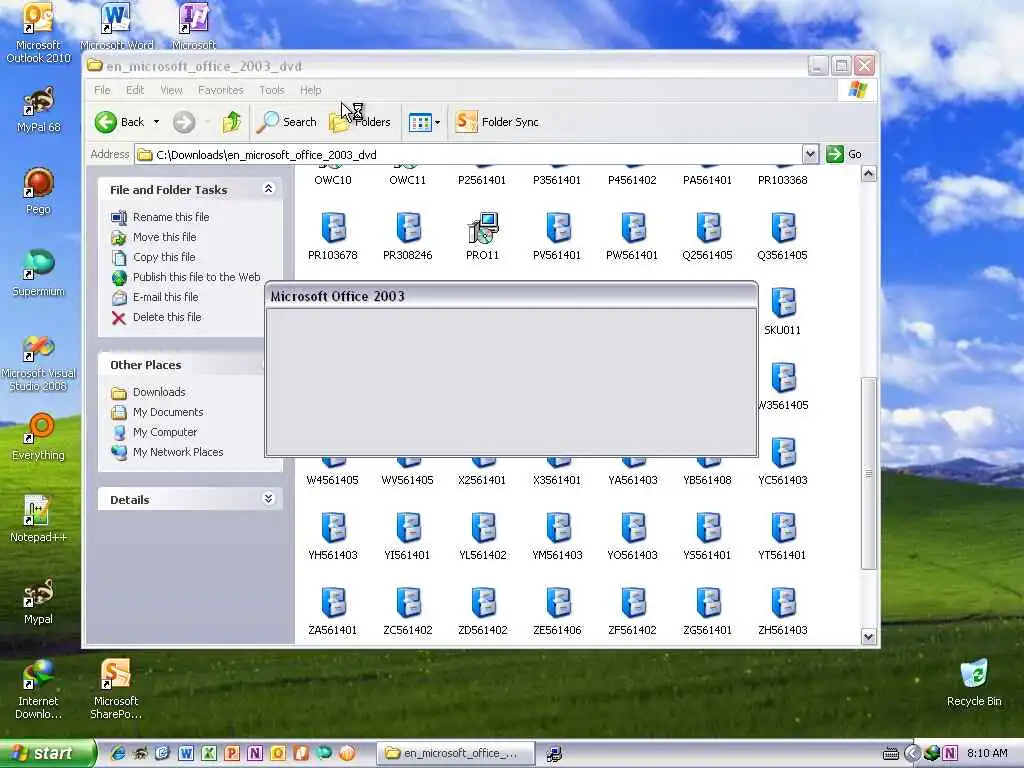1024x768 pixels.
Task: Collapse File and Folder Tasks panel
Action: (x=268, y=189)
